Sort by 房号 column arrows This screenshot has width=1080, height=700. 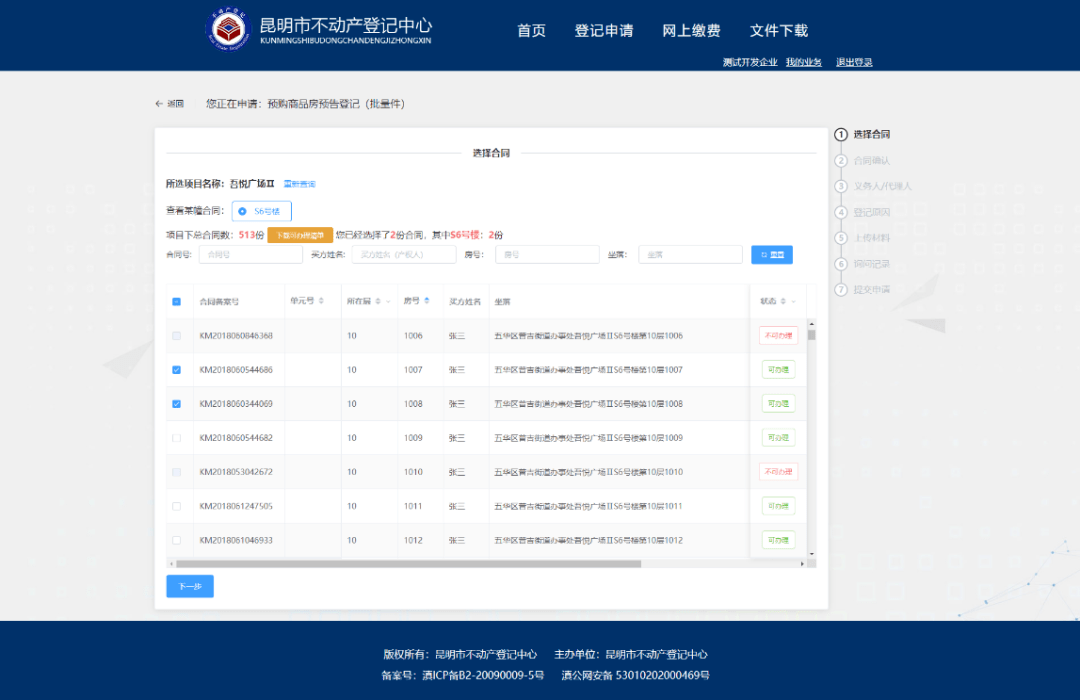click(x=427, y=301)
